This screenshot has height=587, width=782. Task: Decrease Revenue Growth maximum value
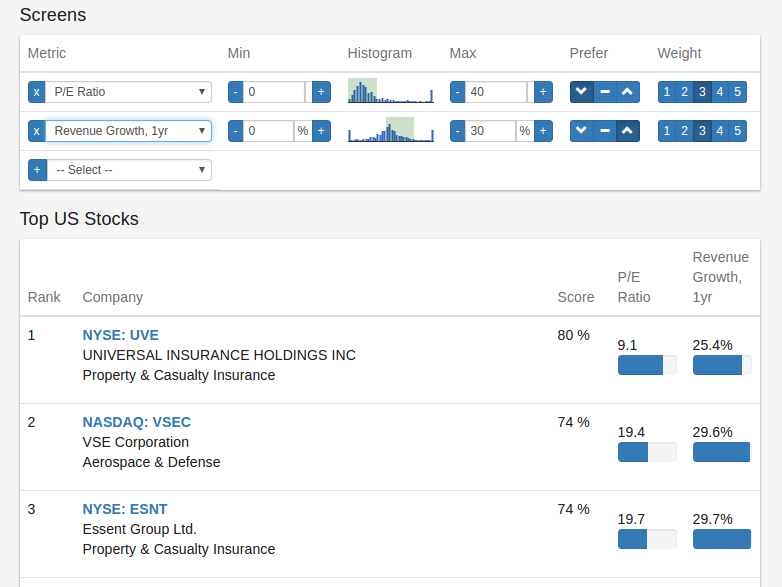(457, 131)
